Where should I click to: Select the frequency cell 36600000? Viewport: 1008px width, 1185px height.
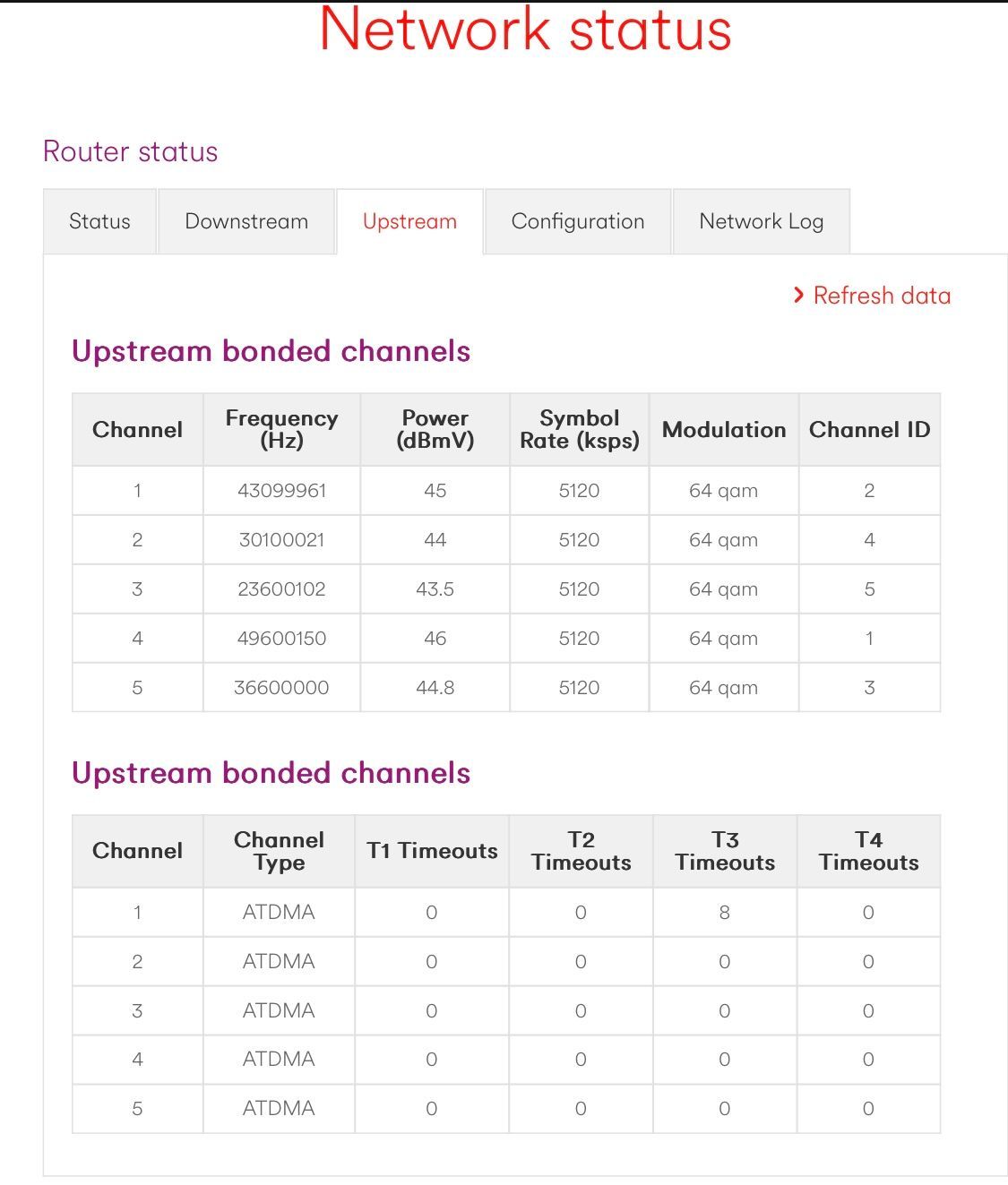coord(281,688)
